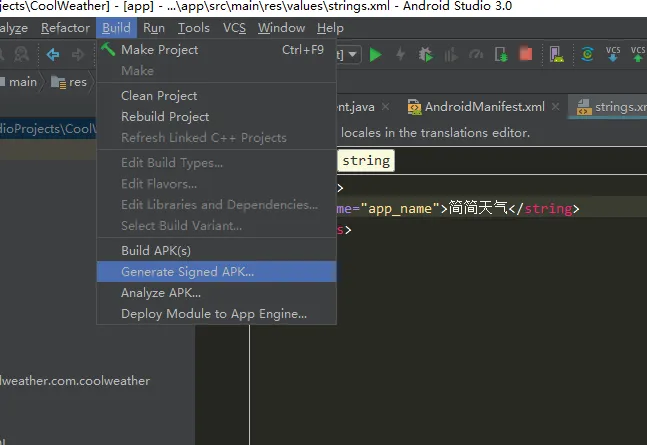Open the Tools menu
647x445 pixels.
[x=194, y=28]
